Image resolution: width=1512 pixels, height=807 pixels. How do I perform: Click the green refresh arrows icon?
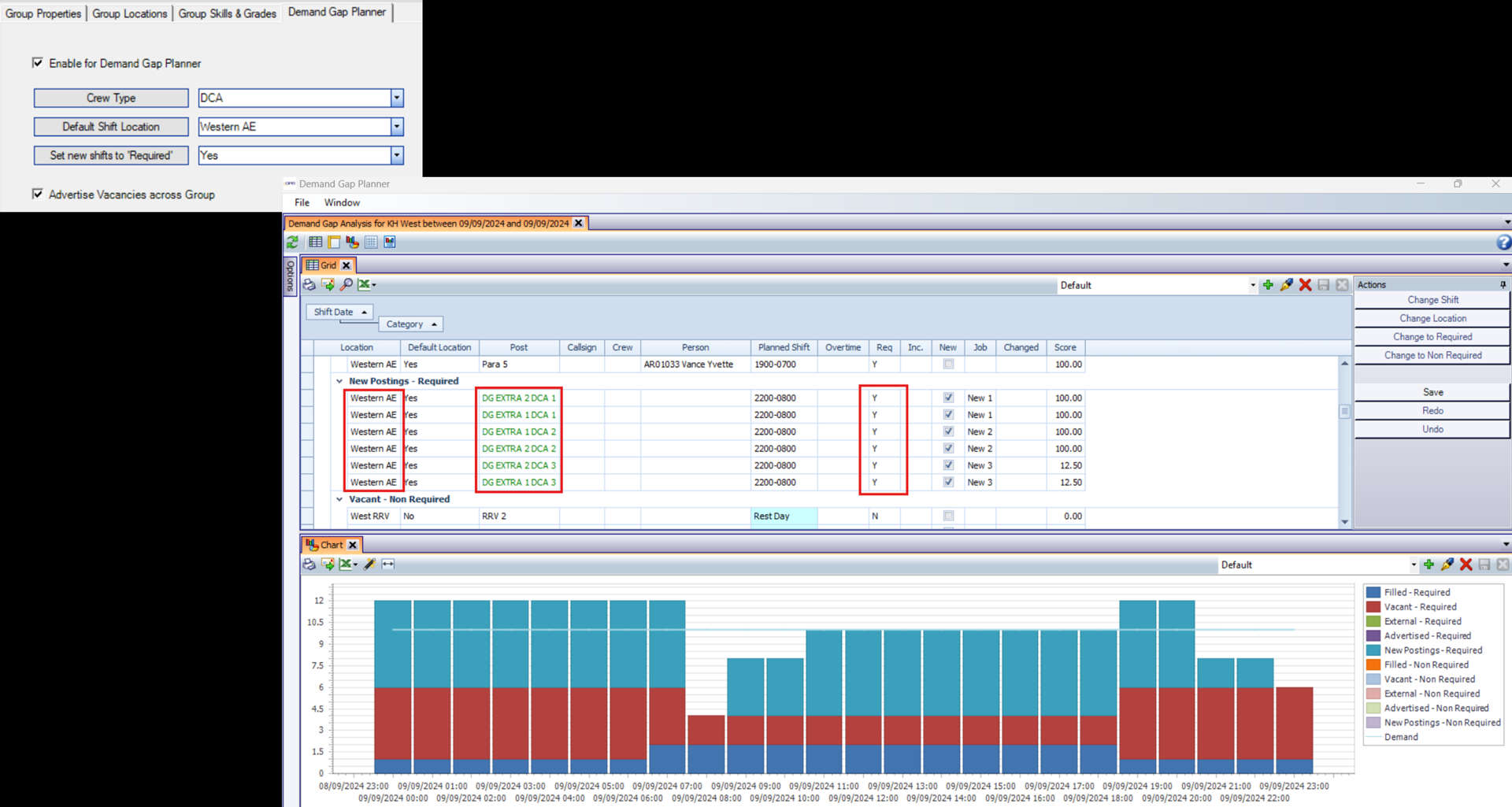point(293,242)
